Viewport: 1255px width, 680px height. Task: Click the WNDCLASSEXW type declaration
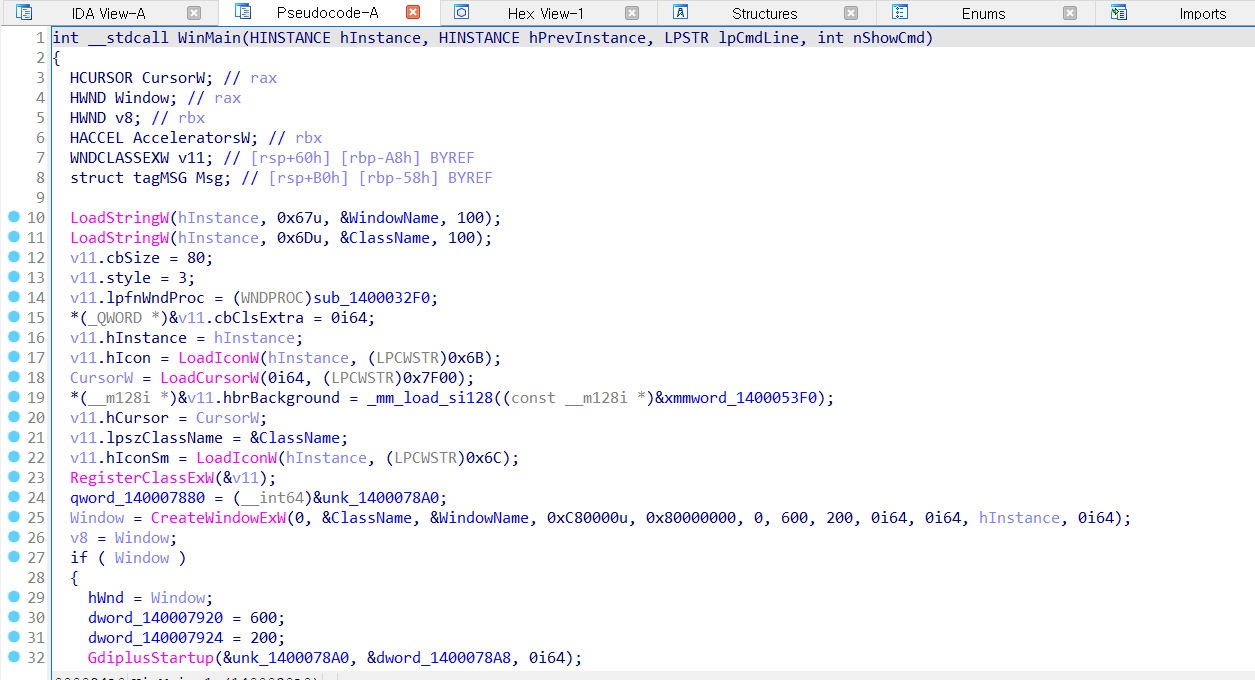click(x=119, y=158)
